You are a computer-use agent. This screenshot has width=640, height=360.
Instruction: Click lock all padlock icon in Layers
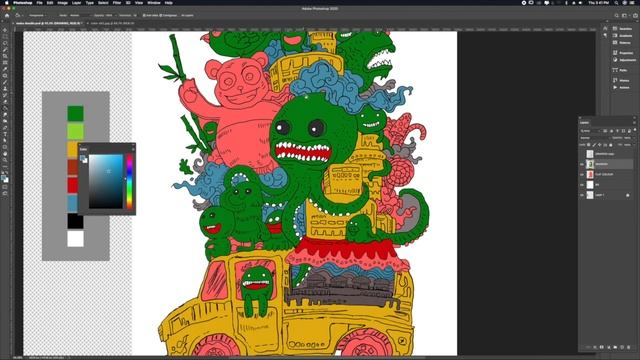click(611, 145)
